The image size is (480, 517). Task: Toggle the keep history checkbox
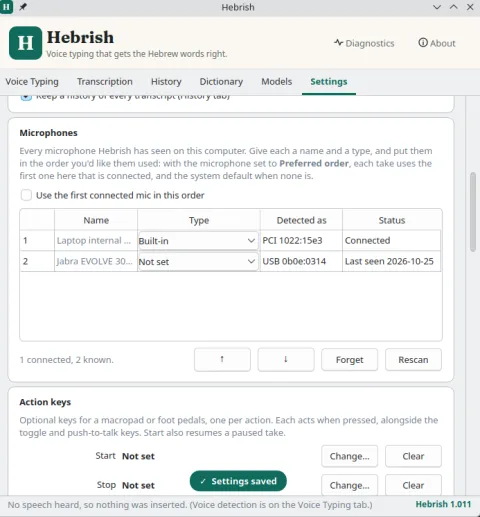point(26,97)
